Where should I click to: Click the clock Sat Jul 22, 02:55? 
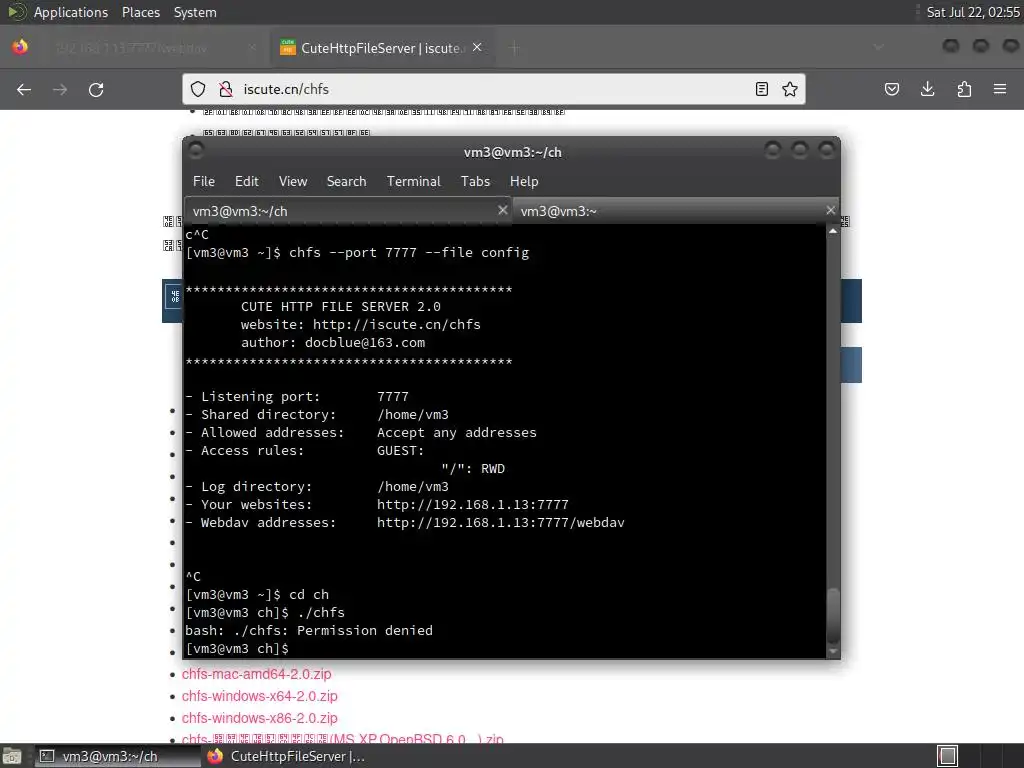[973, 12]
